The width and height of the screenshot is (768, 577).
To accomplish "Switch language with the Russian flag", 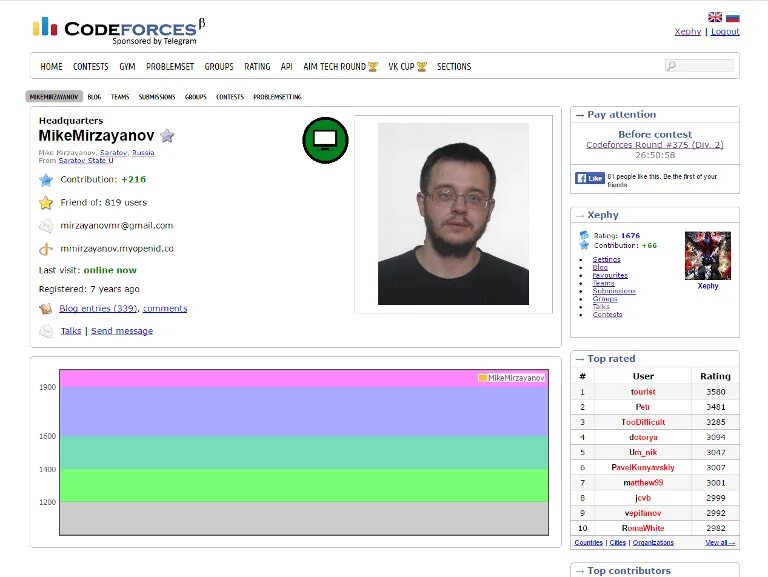I will tap(732, 17).
